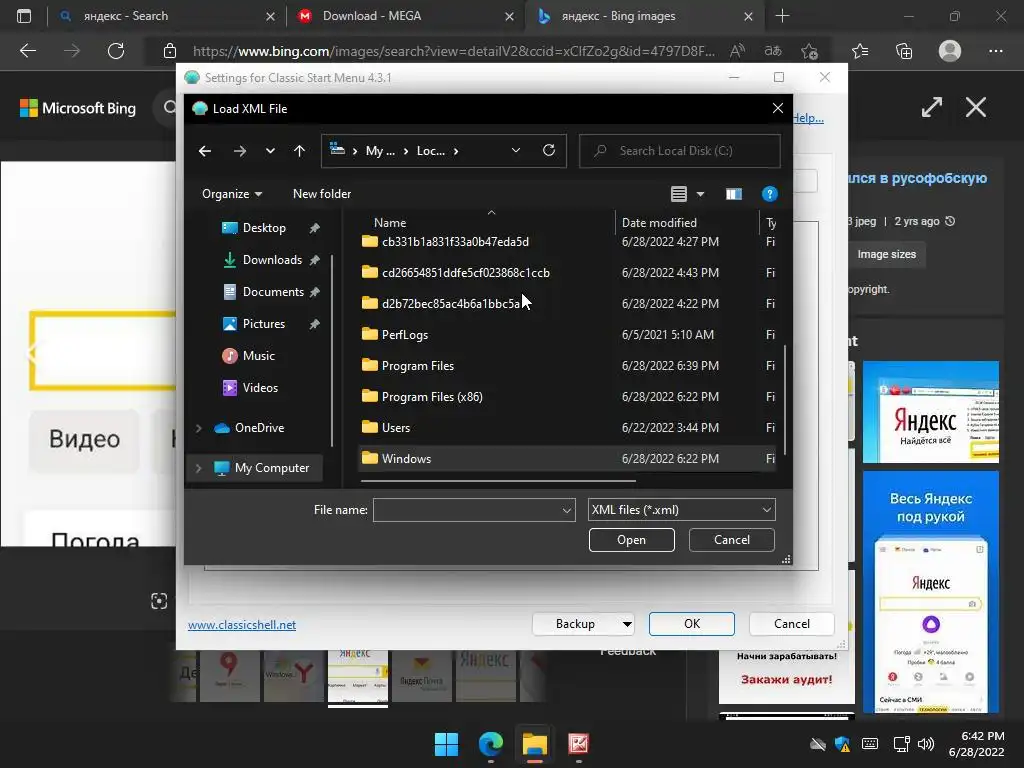This screenshot has width=1024, height=768.
Task: Expand Bing image viewer to fullscreen
Action: tap(932, 107)
